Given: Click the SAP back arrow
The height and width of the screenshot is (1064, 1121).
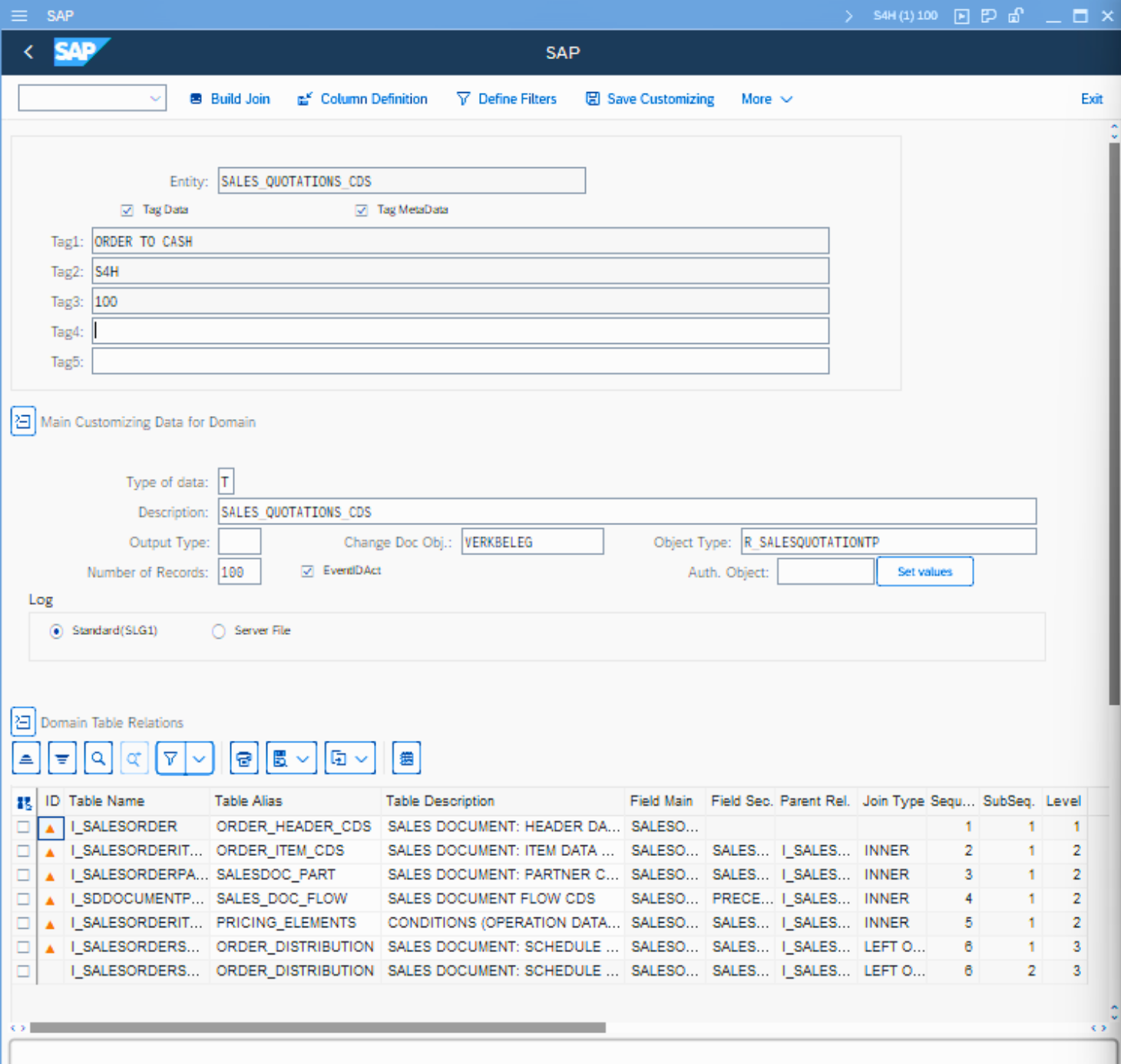Looking at the screenshot, I should pyautogui.click(x=28, y=52).
